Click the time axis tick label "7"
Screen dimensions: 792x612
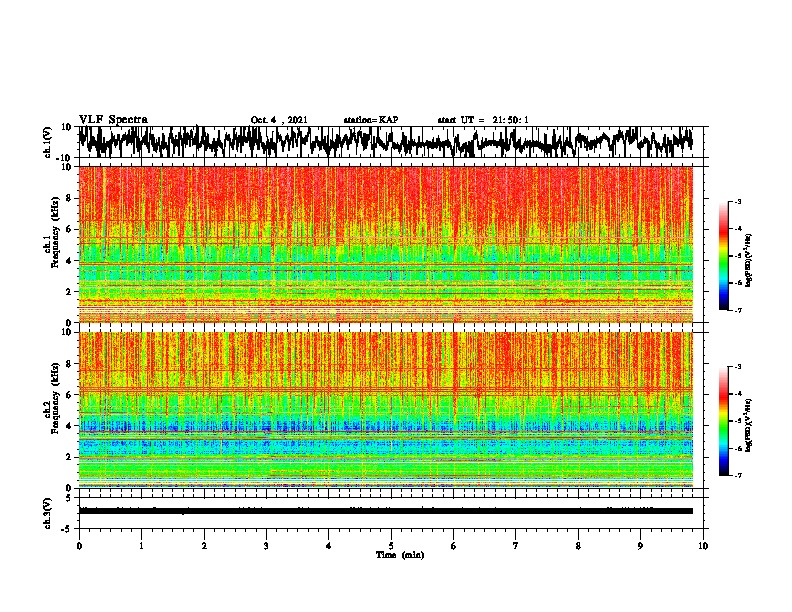click(x=516, y=546)
